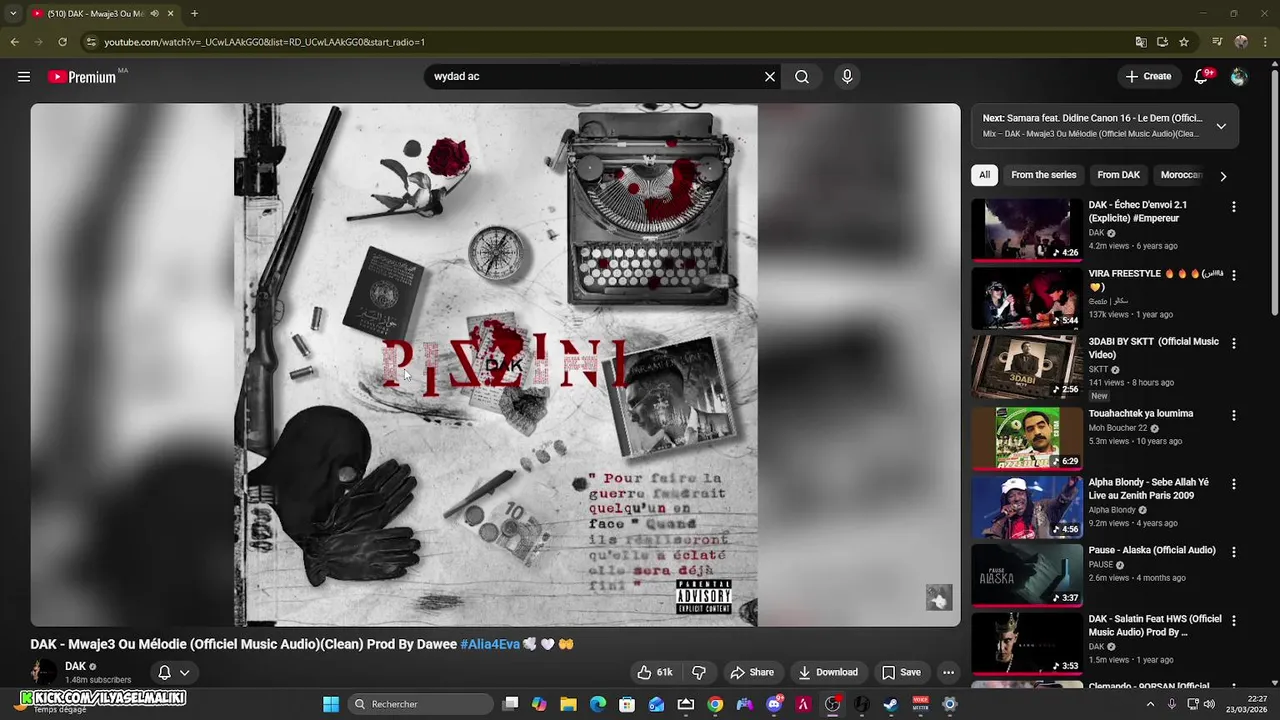Open options for 'Touhachtek ya loumima'
Image resolution: width=1280 pixels, height=720 pixels.
[1234, 415]
